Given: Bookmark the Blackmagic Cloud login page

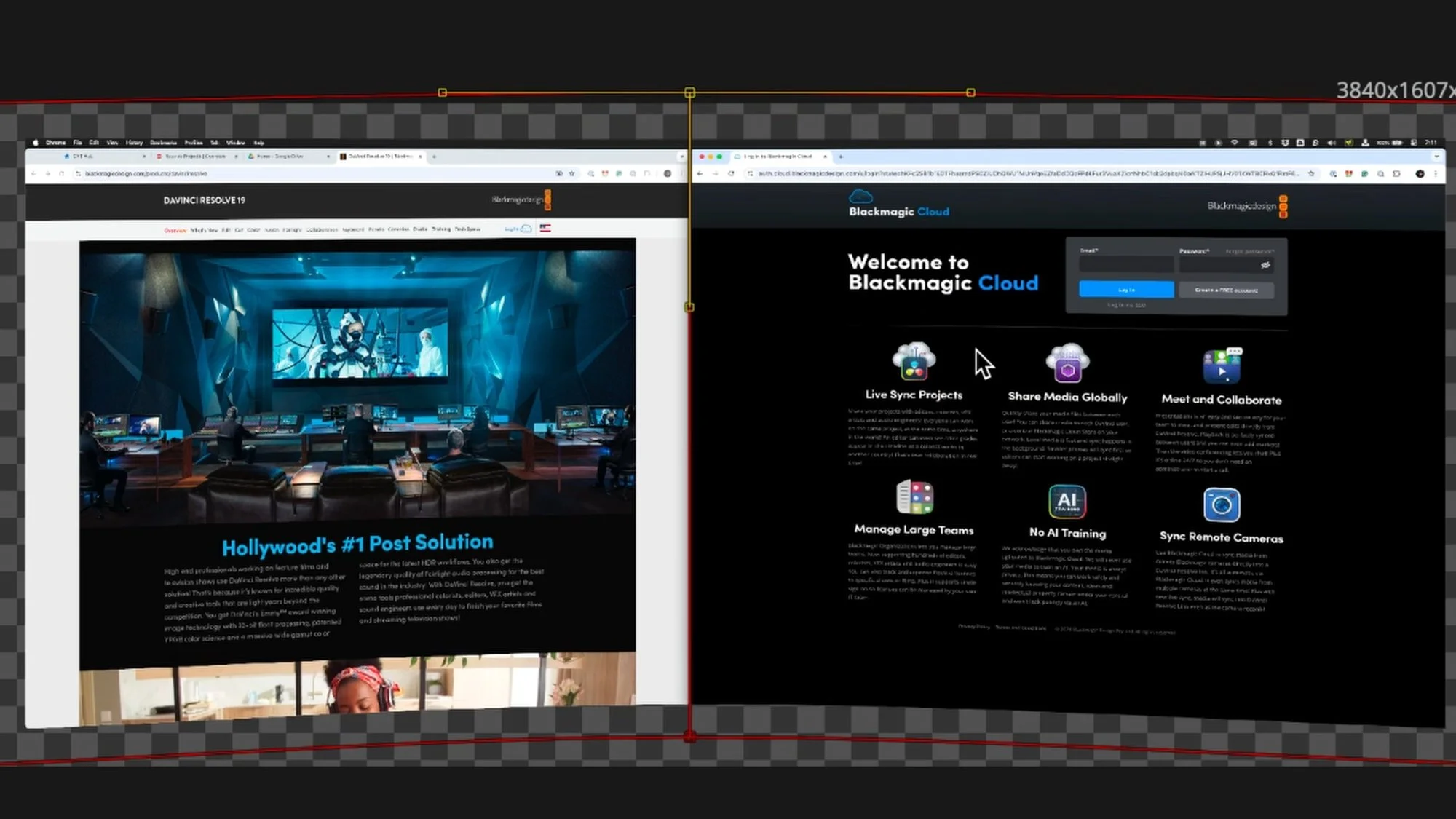Looking at the screenshot, I should pos(1311,174).
